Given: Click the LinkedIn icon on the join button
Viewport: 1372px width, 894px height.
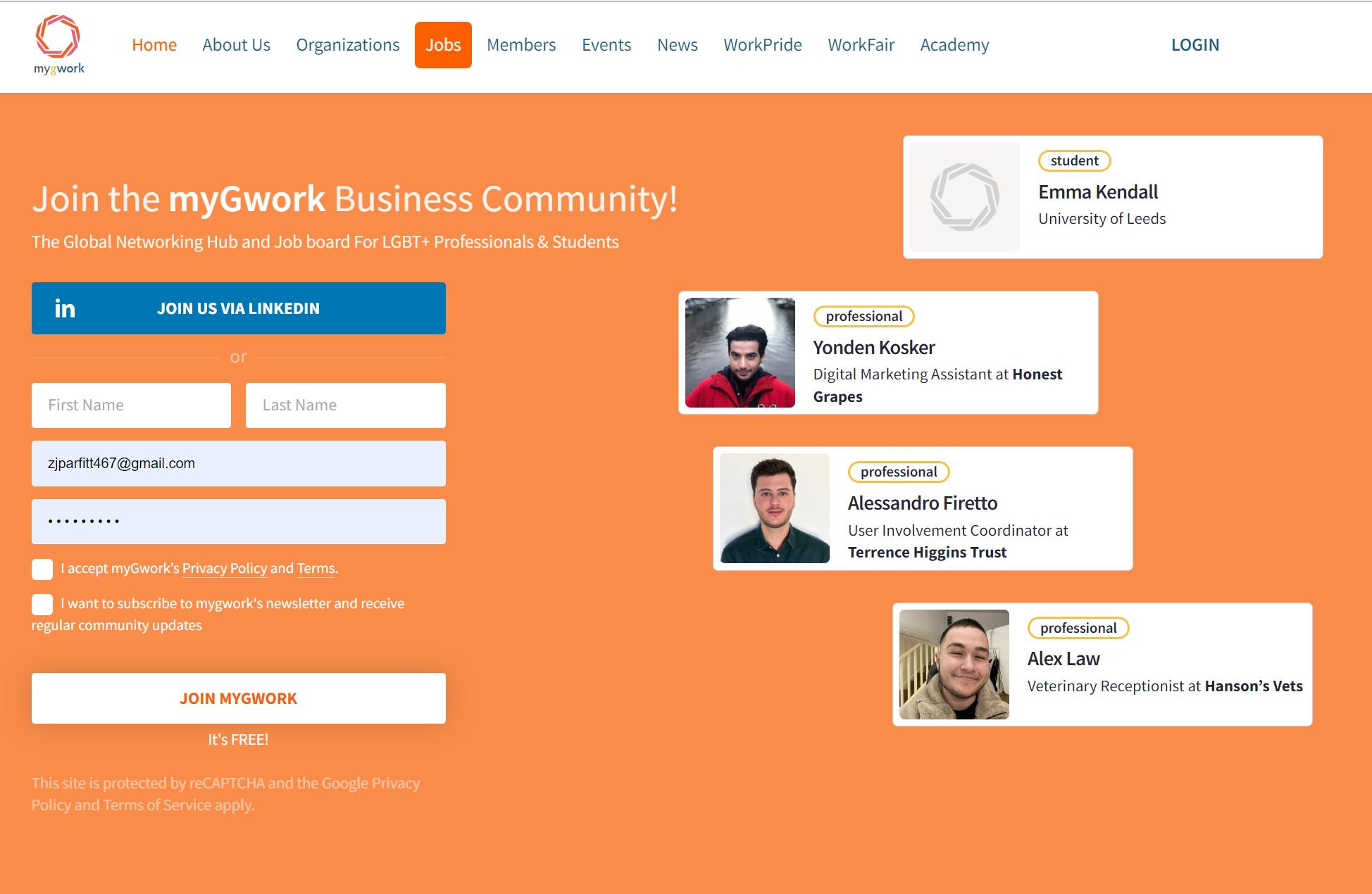Looking at the screenshot, I should coord(65,308).
